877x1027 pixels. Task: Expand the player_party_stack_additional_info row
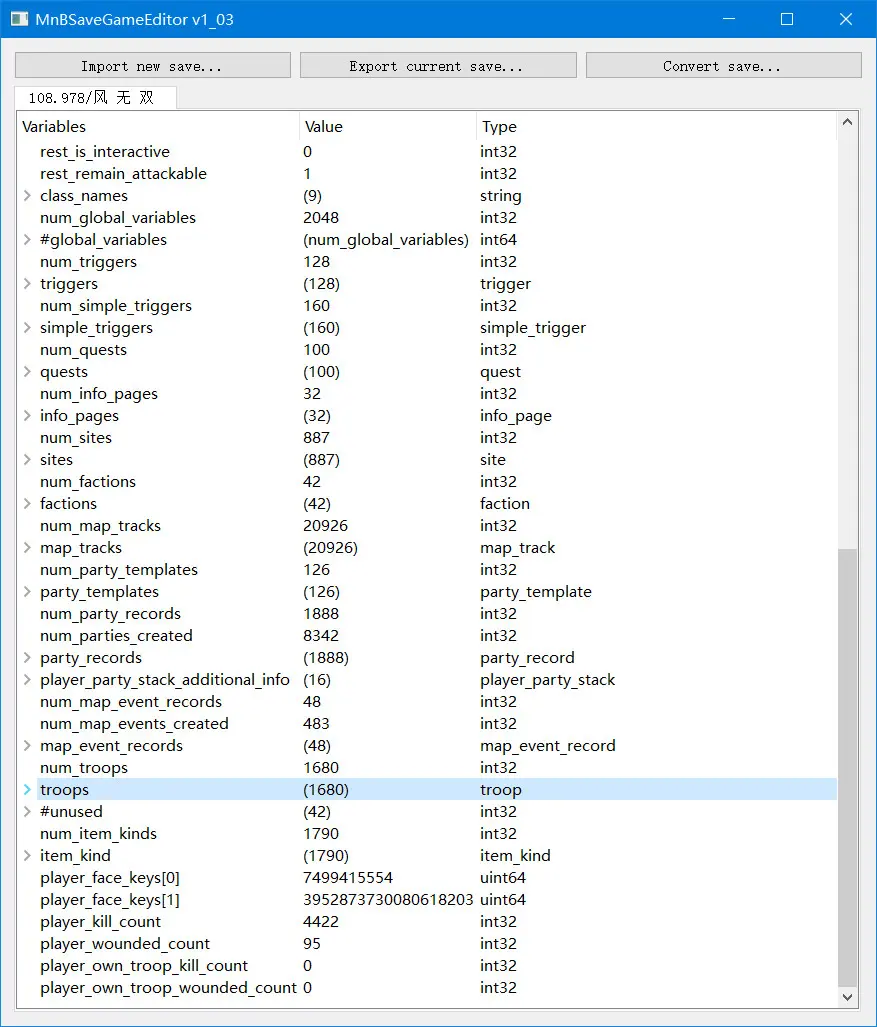tap(28, 680)
